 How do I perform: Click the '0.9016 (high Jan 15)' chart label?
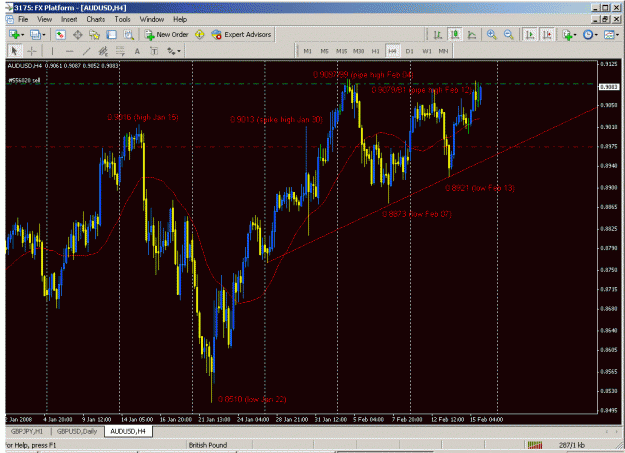tap(143, 117)
